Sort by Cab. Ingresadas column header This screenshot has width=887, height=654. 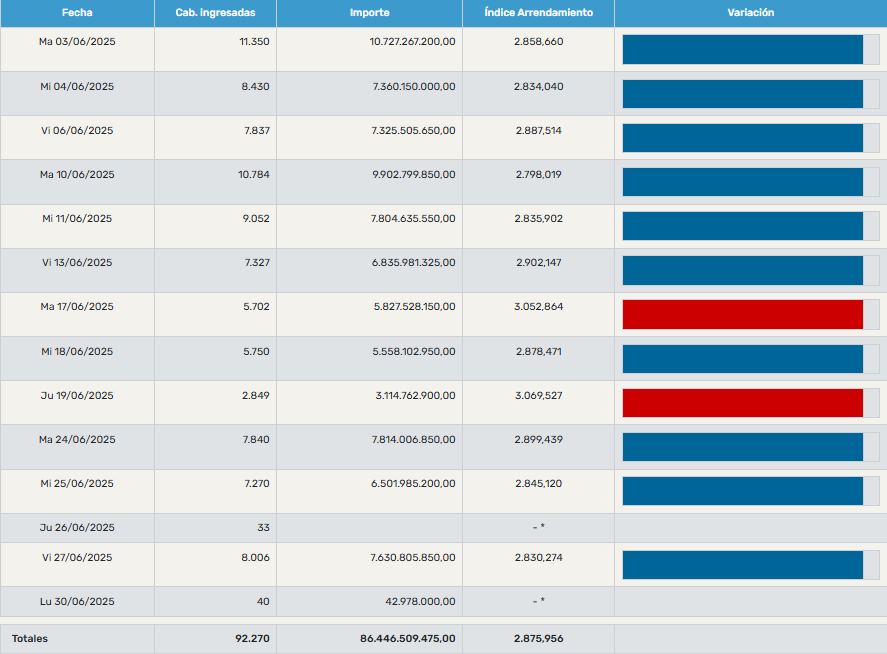tap(215, 13)
